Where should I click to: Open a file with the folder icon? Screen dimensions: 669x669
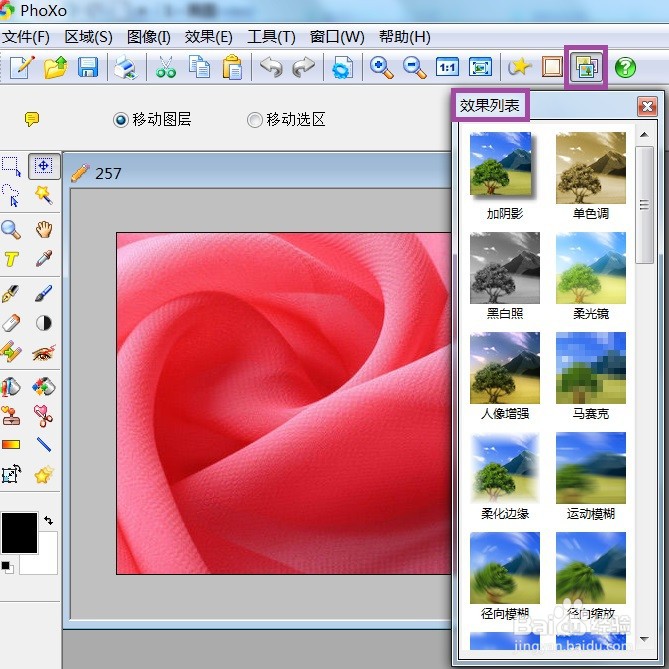[x=55, y=67]
